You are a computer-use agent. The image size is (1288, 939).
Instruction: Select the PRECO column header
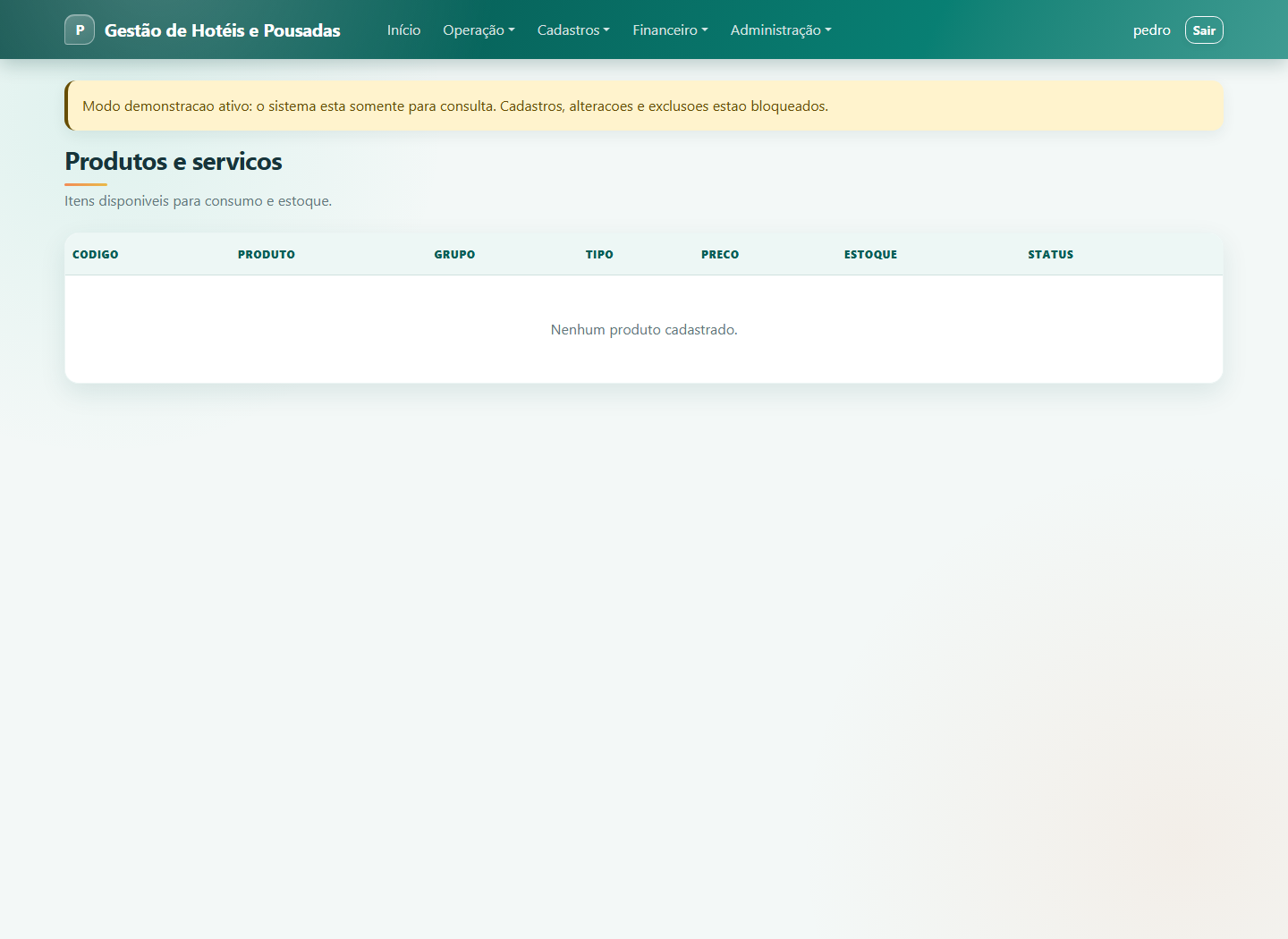[x=720, y=254]
